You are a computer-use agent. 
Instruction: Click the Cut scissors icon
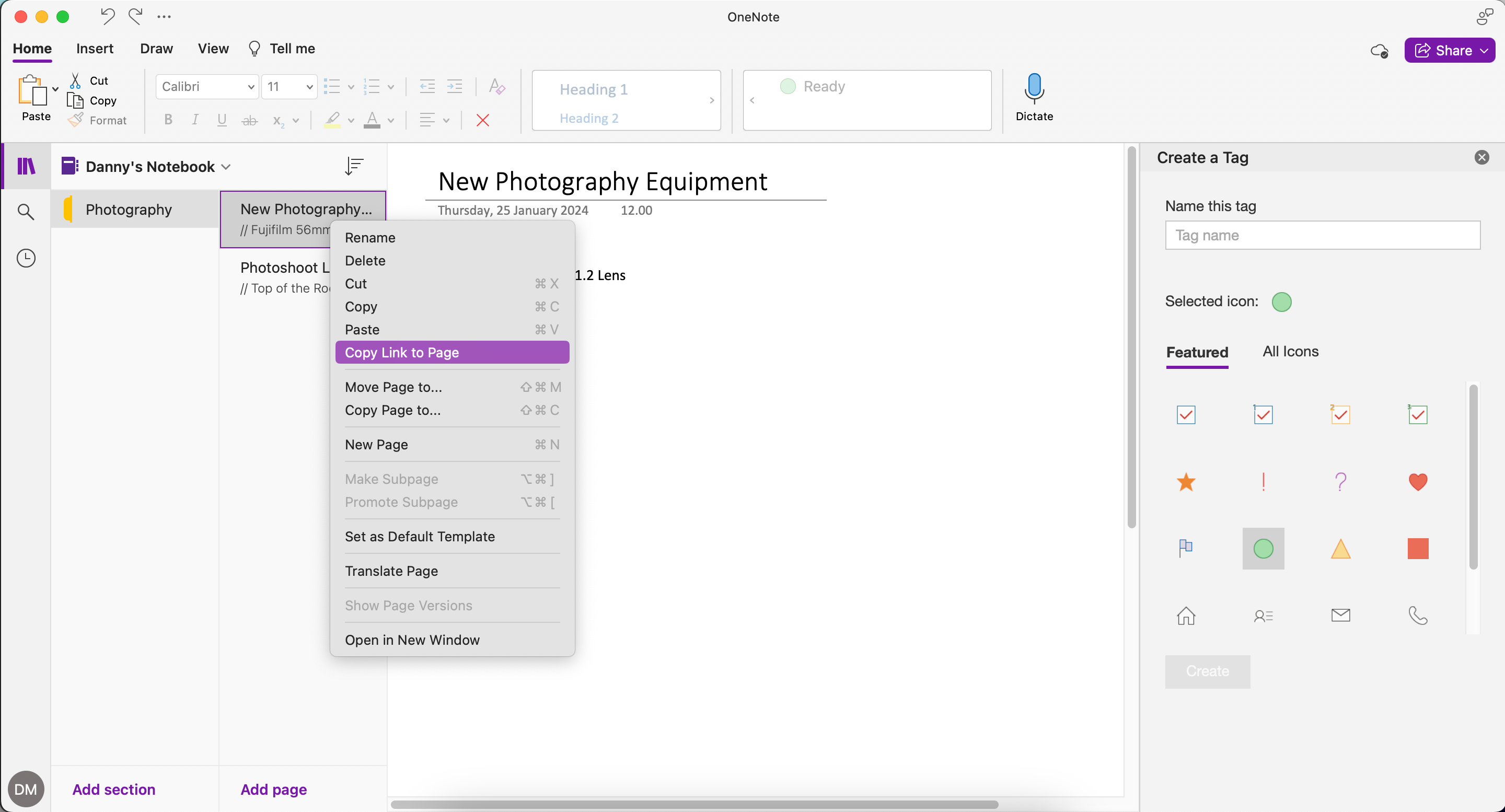[x=75, y=80]
